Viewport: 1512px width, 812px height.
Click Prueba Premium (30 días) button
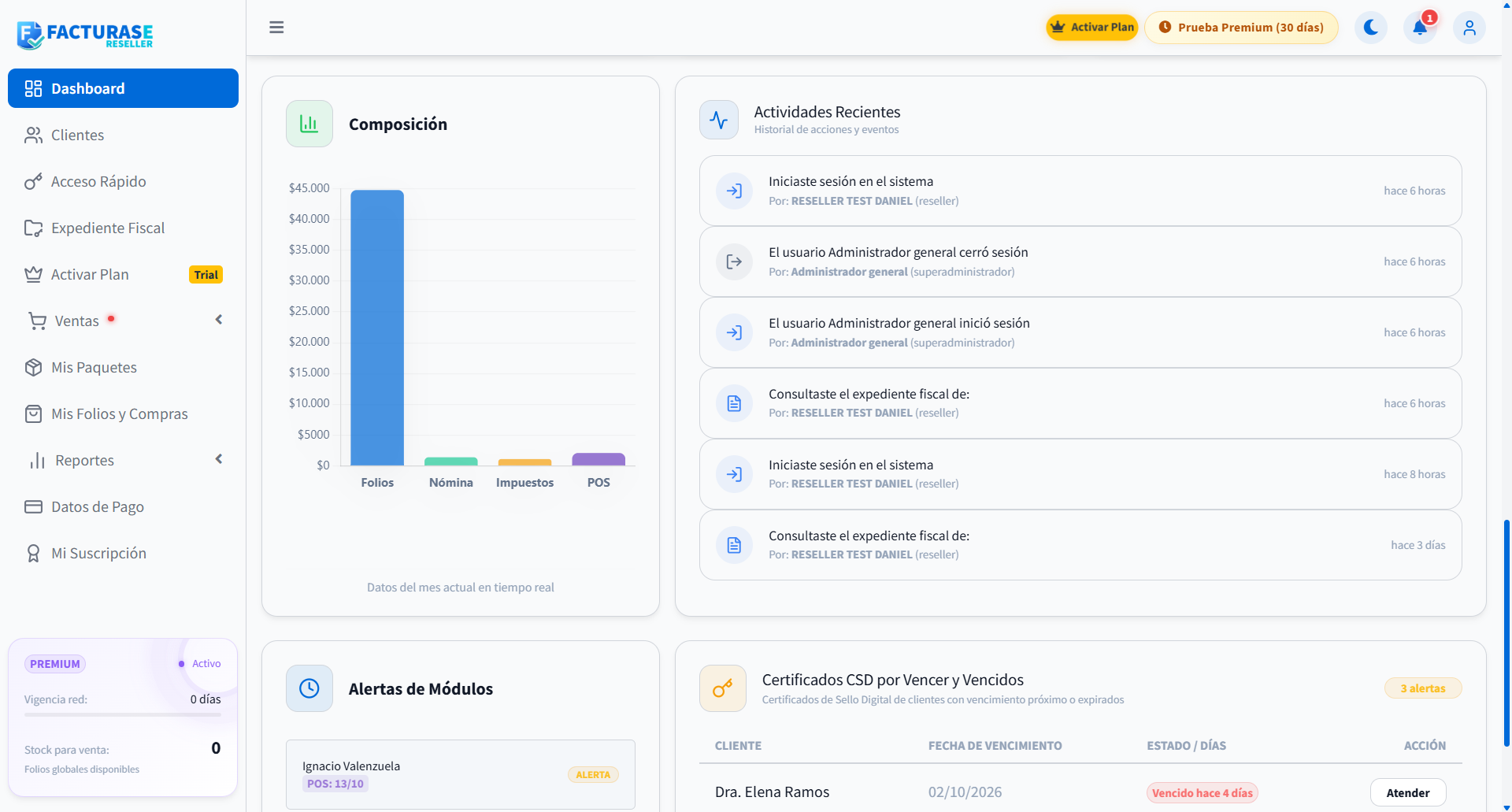1241,28
